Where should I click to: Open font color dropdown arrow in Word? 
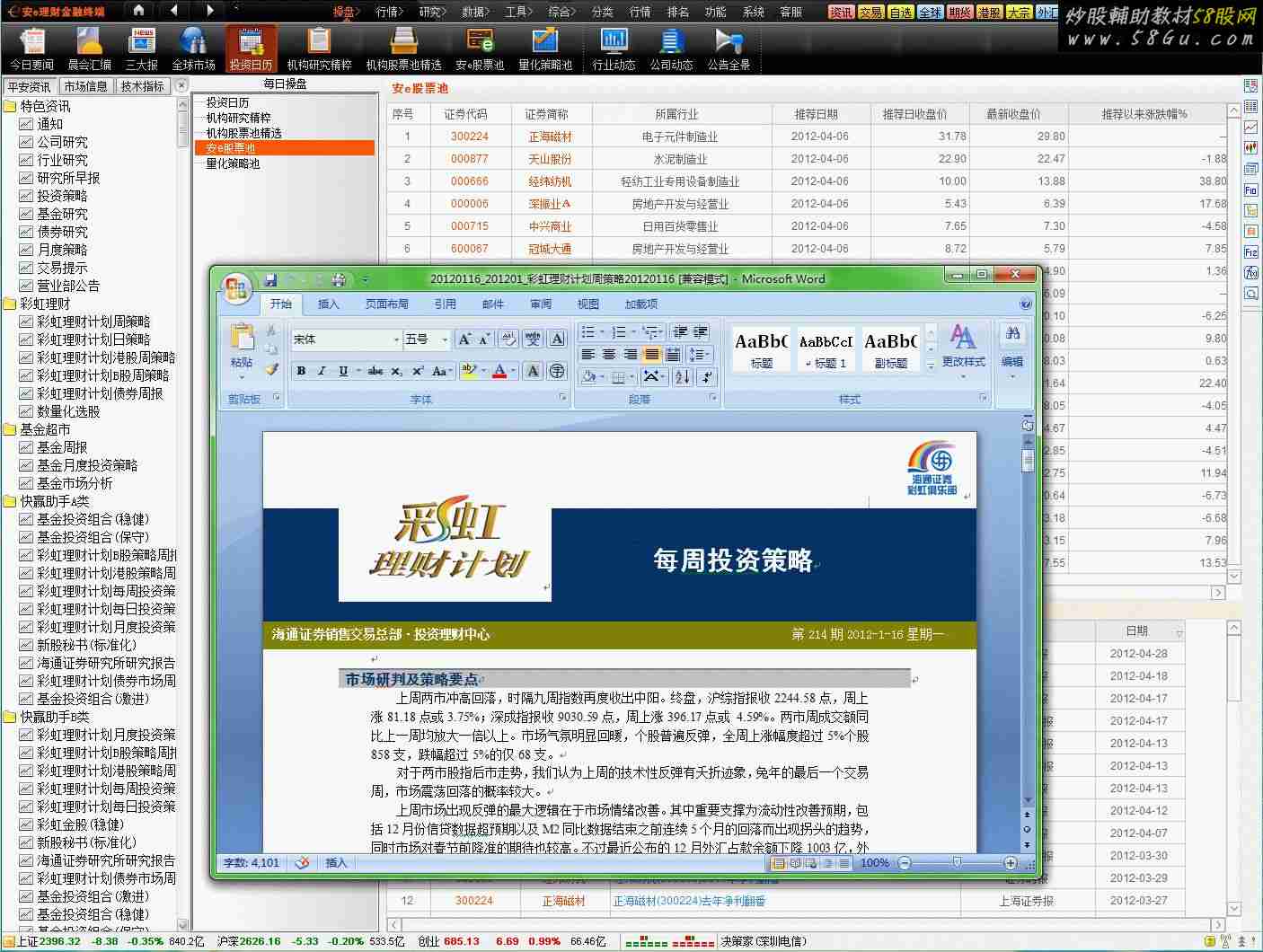[513, 371]
